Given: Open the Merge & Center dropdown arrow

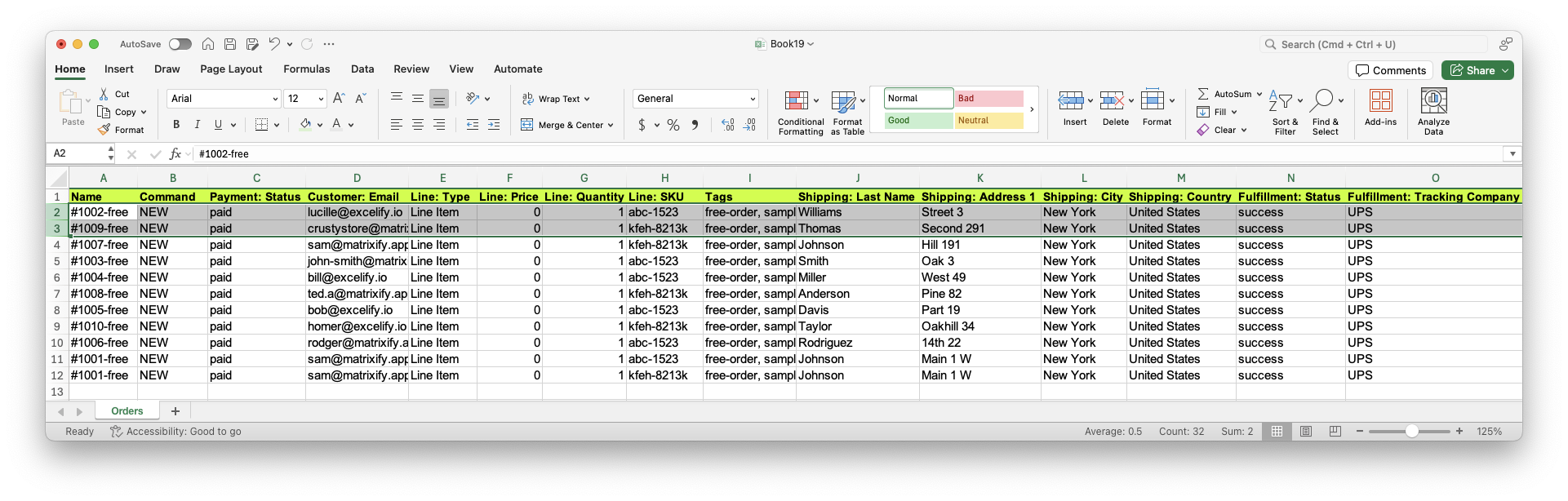Looking at the screenshot, I should (x=611, y=126).
